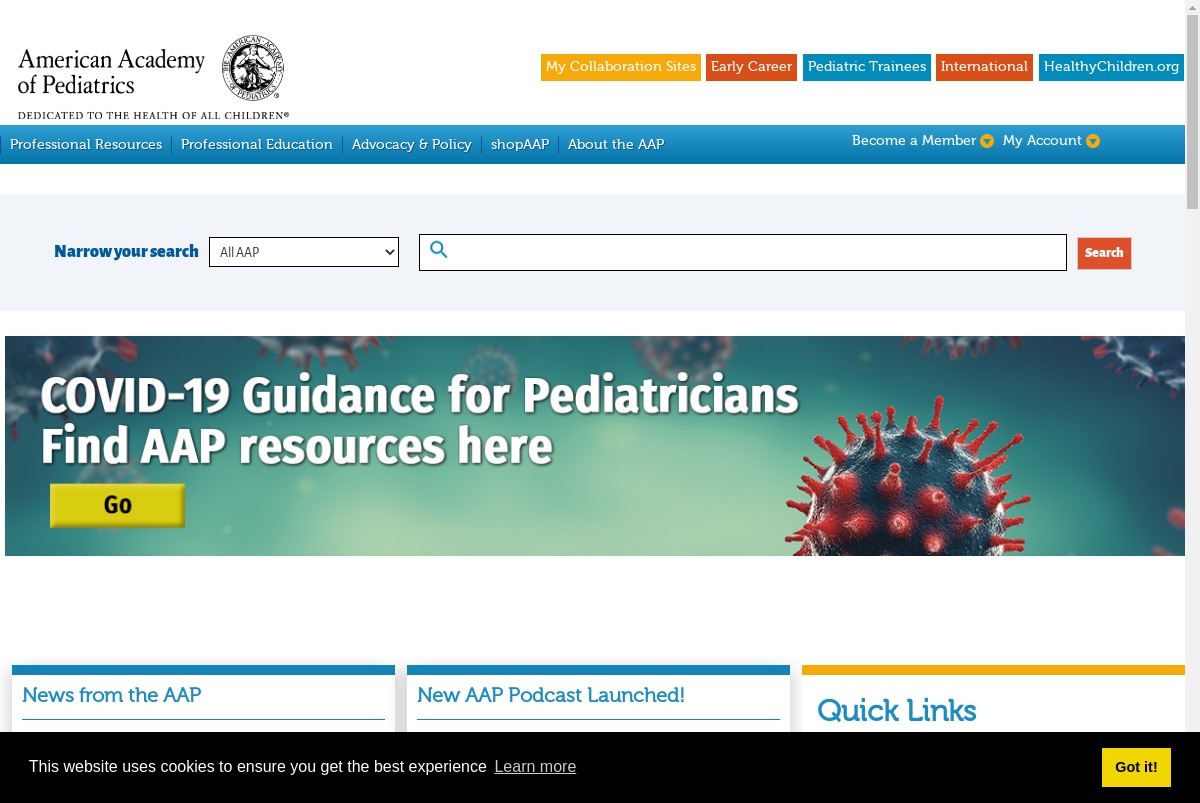This screenshot has width=1200, height=803.
Task: Click the magnifying glass search icon
Action: [439, 250]
